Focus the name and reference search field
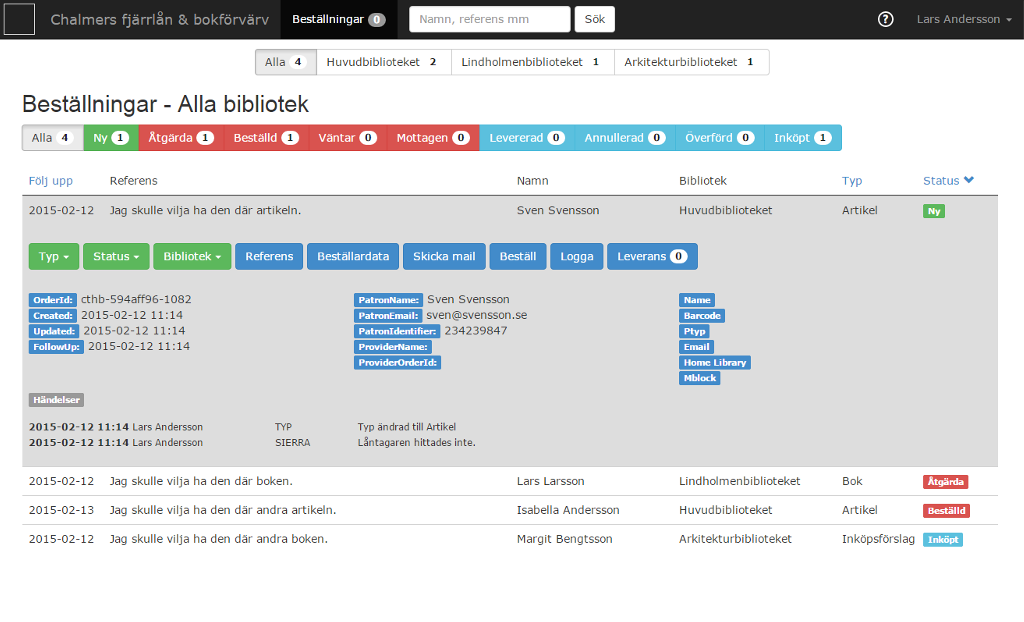 click(x=490, y=19)
